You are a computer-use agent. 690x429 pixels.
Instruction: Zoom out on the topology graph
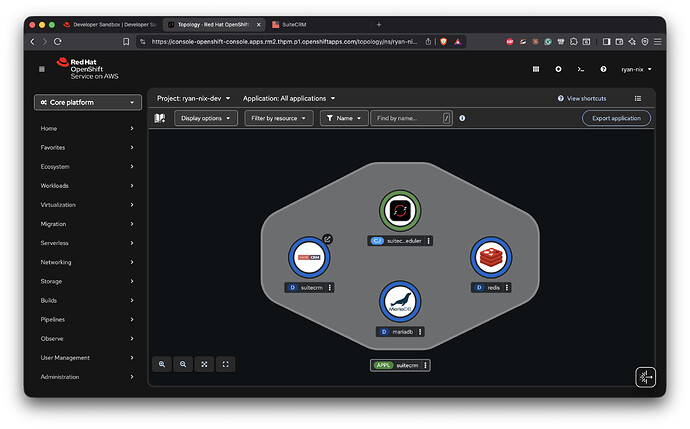183,364
